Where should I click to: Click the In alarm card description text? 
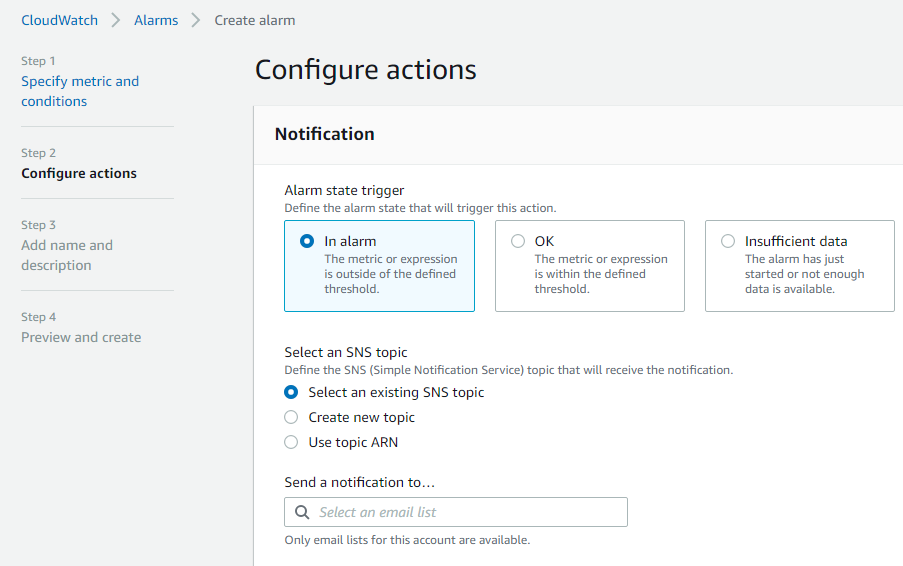pyautogui.click(x=390, y=274)
